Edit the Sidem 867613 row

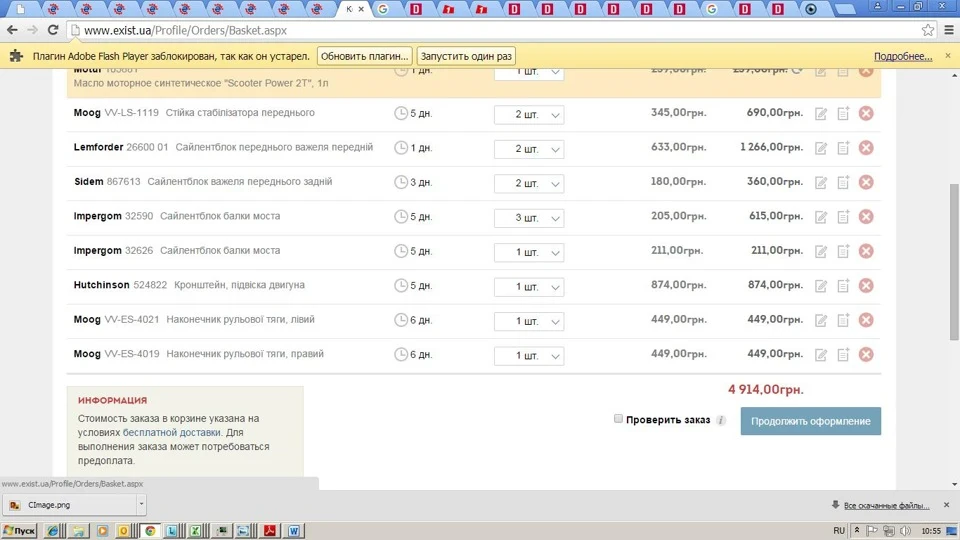point(821,182)
